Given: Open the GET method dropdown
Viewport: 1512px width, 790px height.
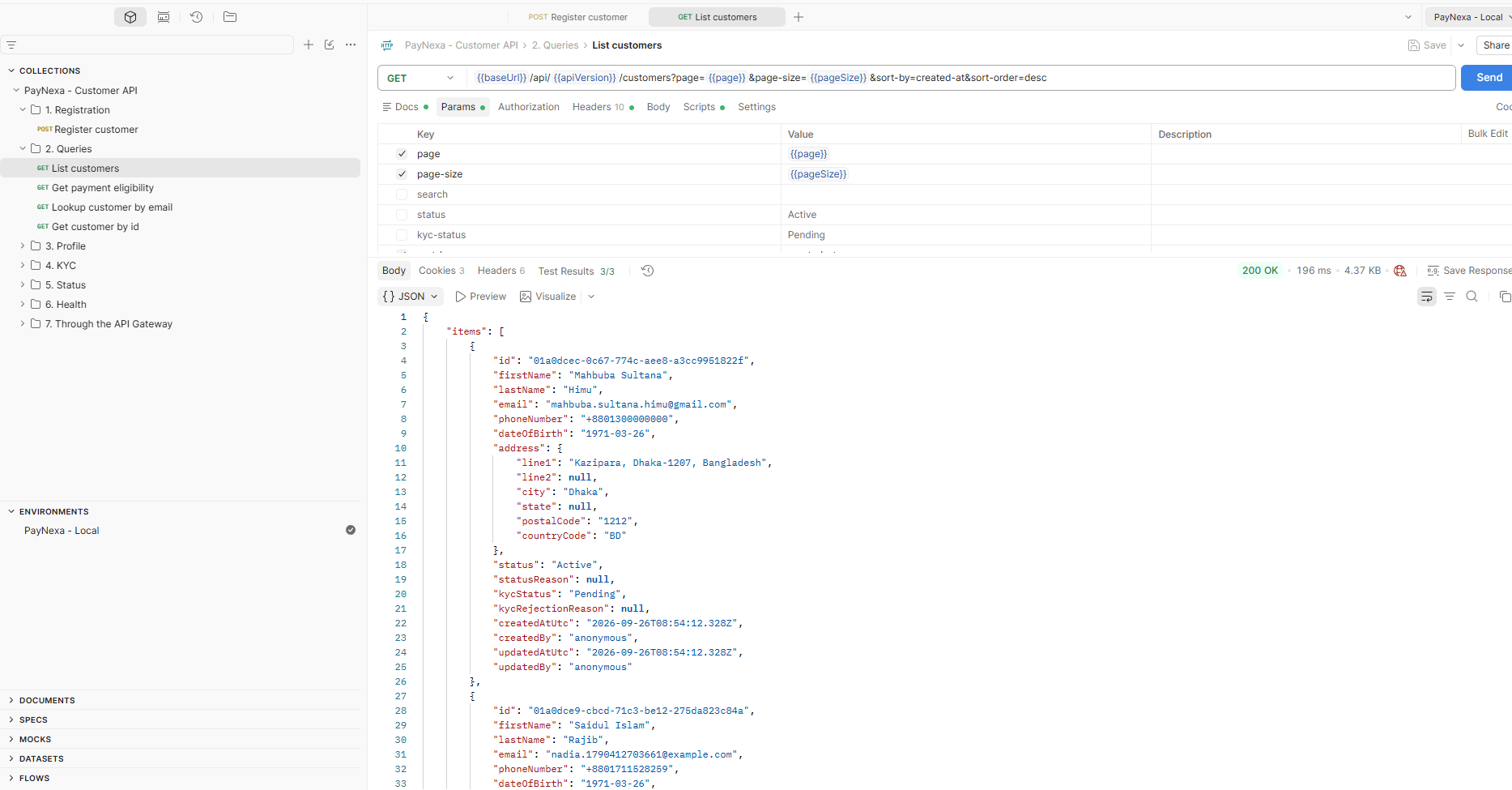Looking at the screenshot, I should [421, 78].
